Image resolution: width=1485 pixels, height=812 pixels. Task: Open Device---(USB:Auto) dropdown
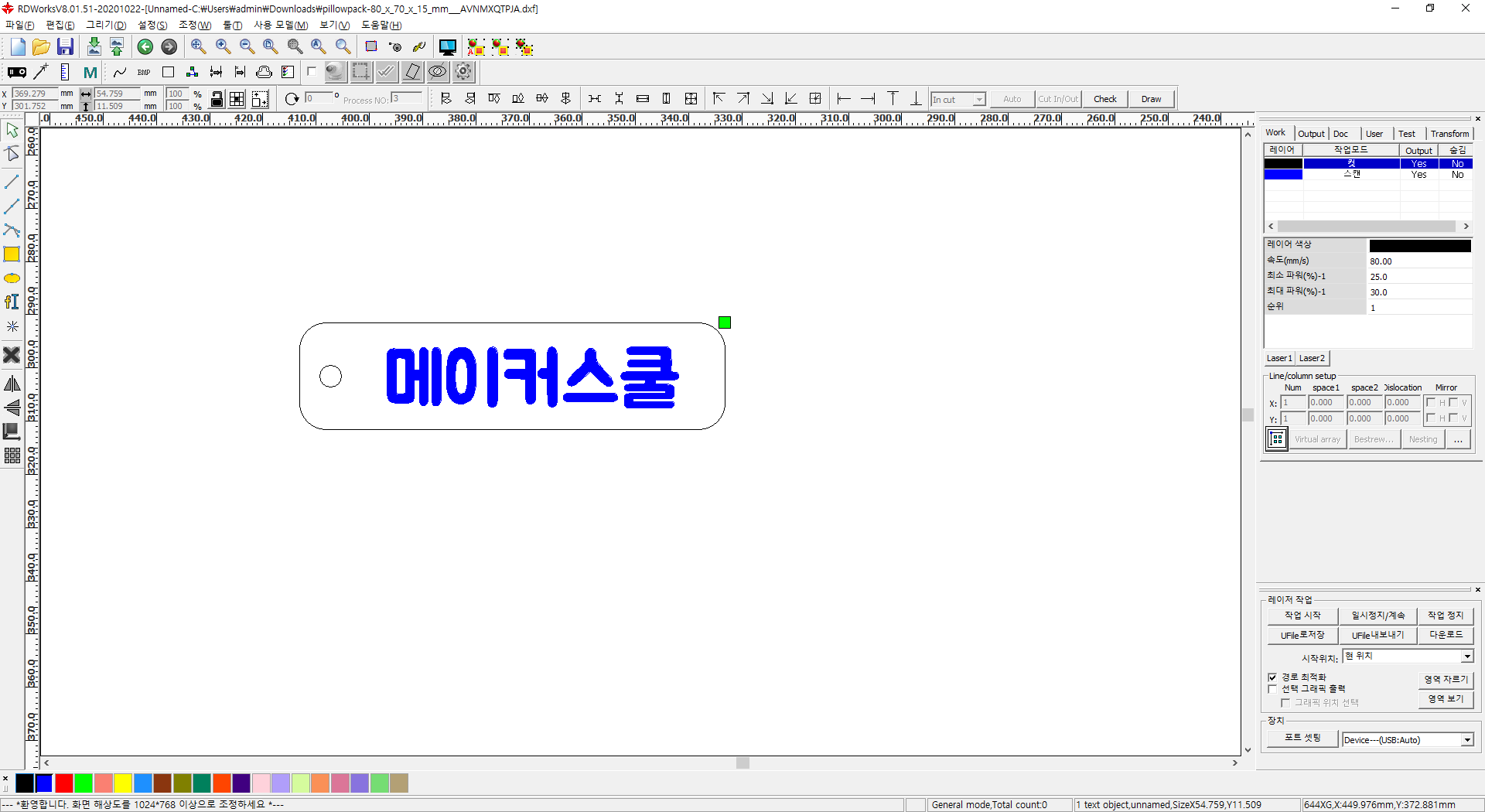click(x=1408, y=740)
